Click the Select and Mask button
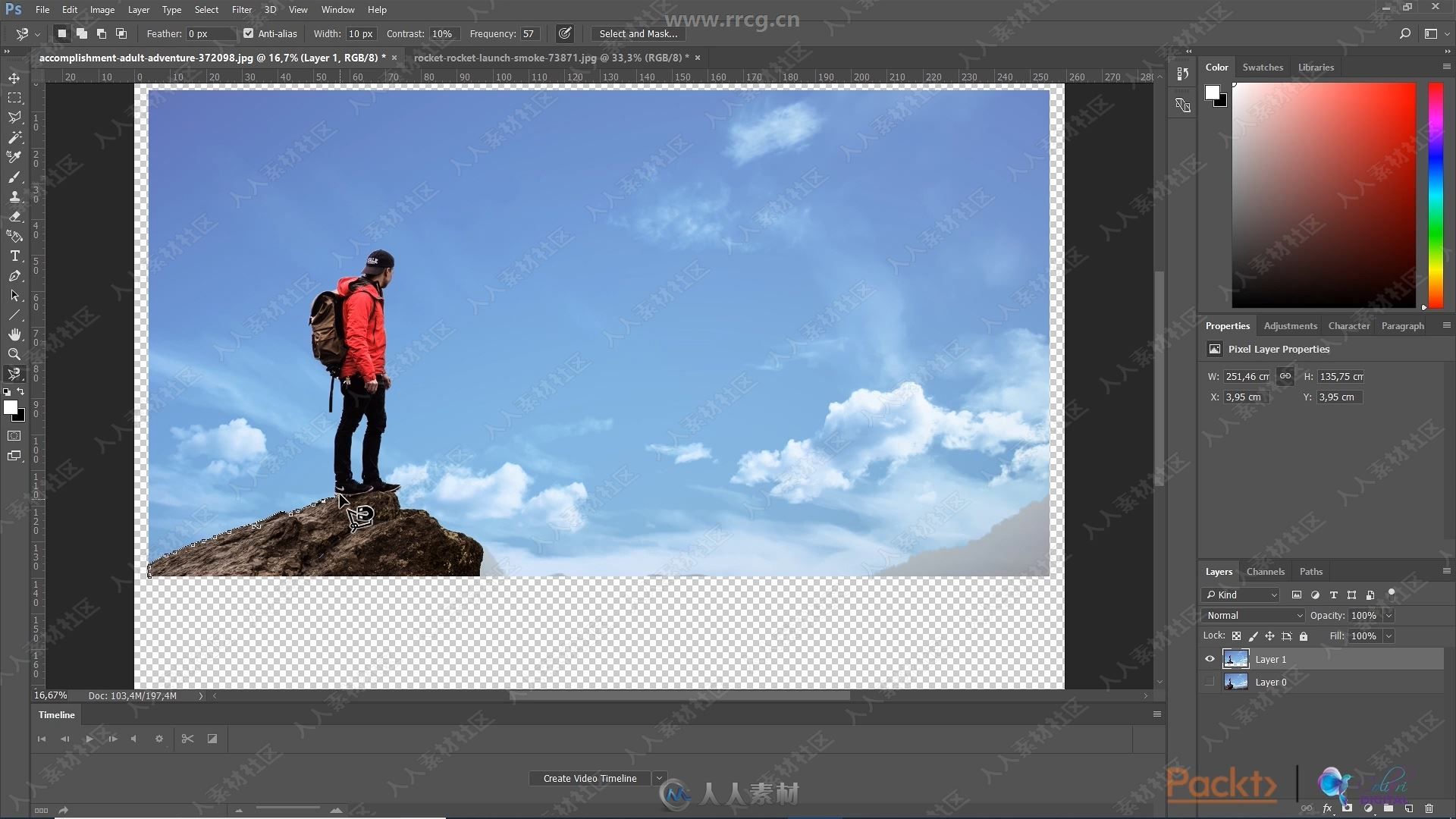The height and width of the screenshot is (819, 1456). point(638,33)
